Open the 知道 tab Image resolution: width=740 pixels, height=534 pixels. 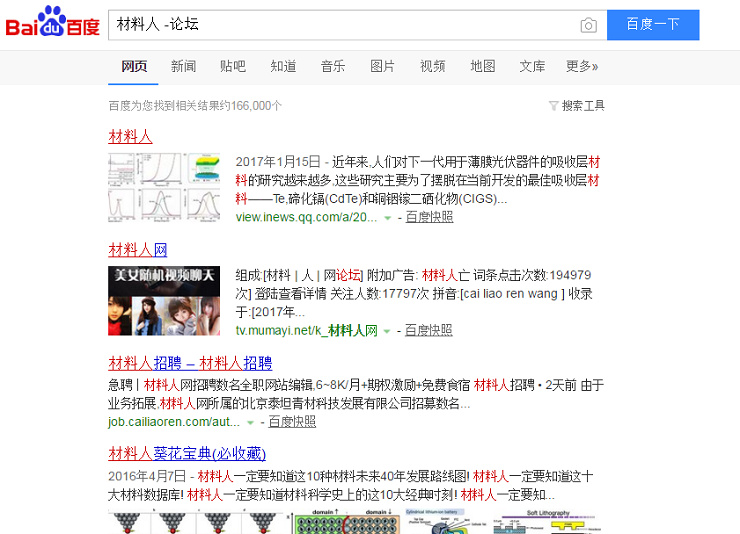[283, 66]
